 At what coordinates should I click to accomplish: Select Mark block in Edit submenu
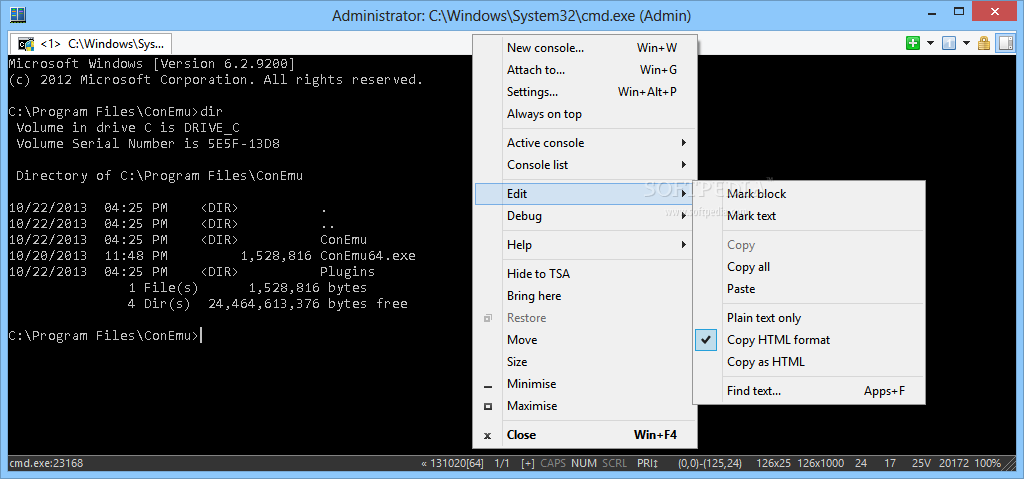click(809, 194)
